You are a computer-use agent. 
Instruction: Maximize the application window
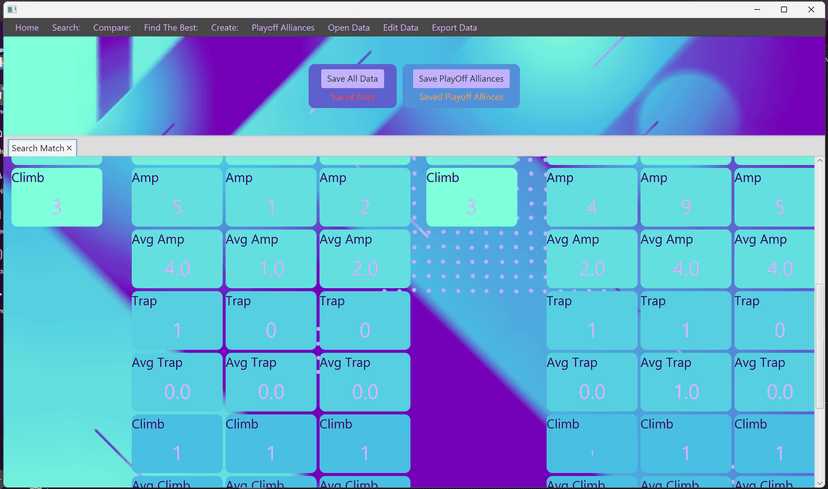click(784, 9)
